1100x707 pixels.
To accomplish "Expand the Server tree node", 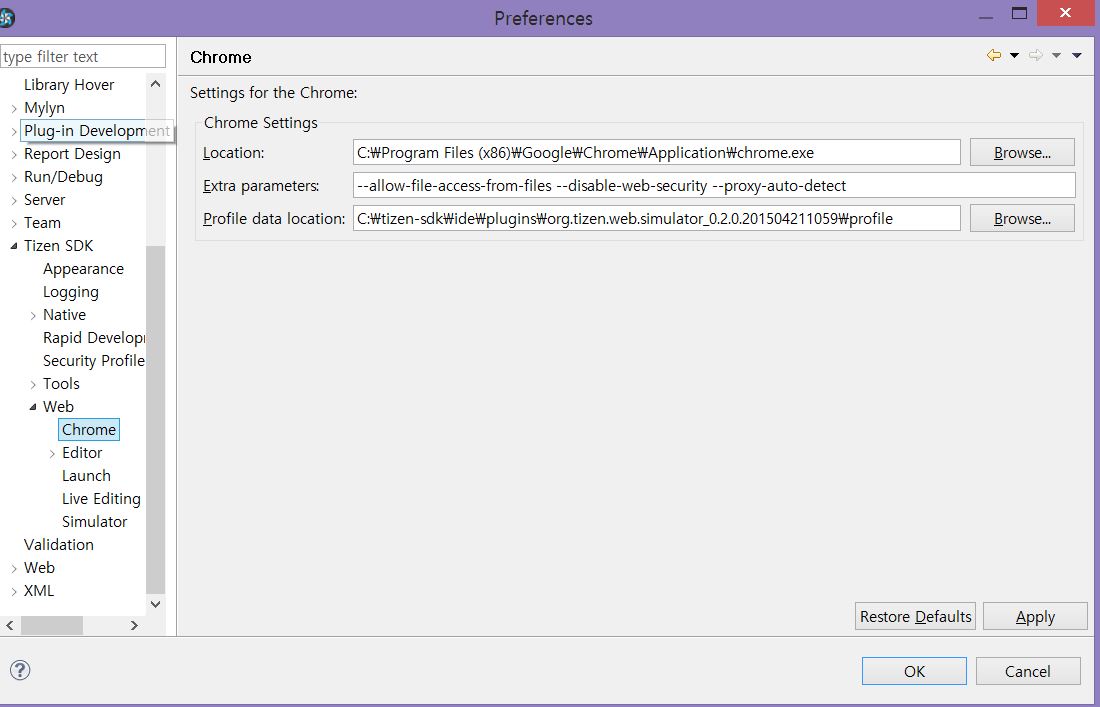I will click(x=14, y=201).
